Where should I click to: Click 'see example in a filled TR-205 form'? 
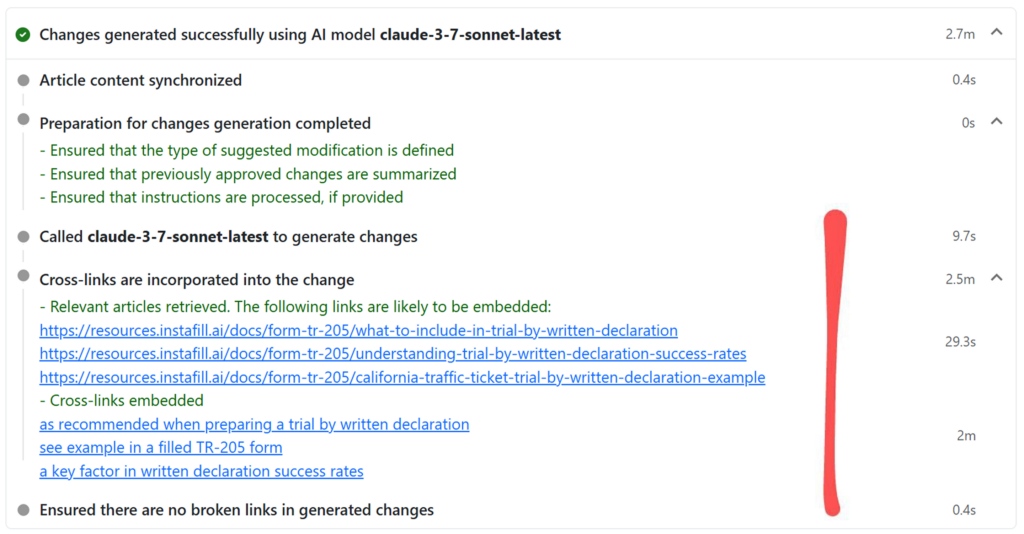[161, 448]
